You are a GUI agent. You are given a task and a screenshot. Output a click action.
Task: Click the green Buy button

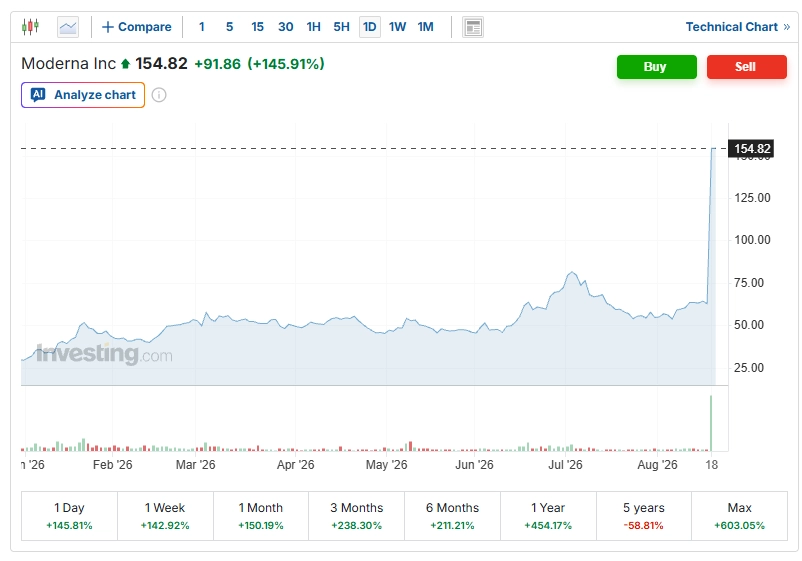click(657, 67)
